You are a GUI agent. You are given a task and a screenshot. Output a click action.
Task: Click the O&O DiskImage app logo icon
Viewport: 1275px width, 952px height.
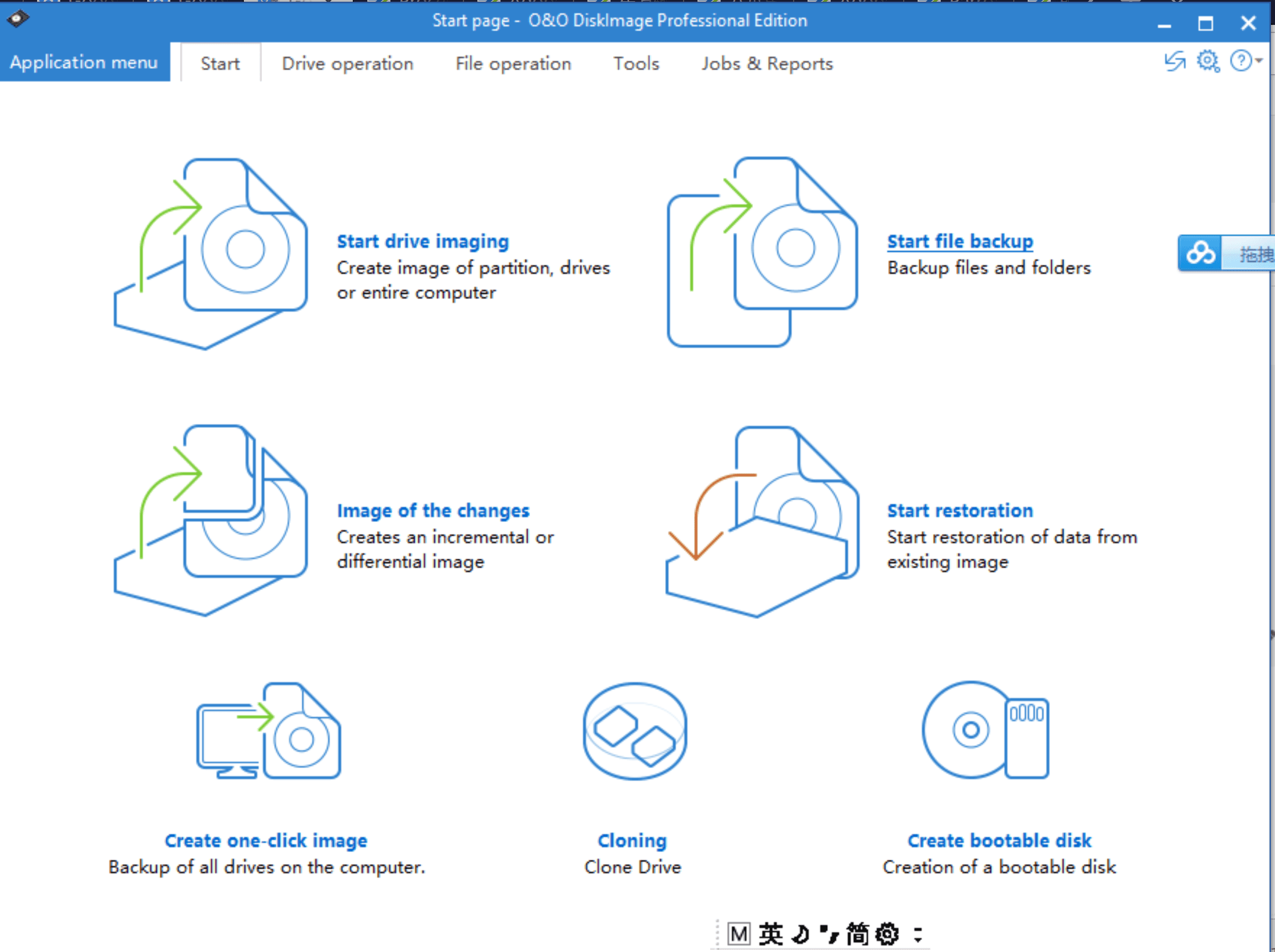pyautogui.click(x=17, y=19)
